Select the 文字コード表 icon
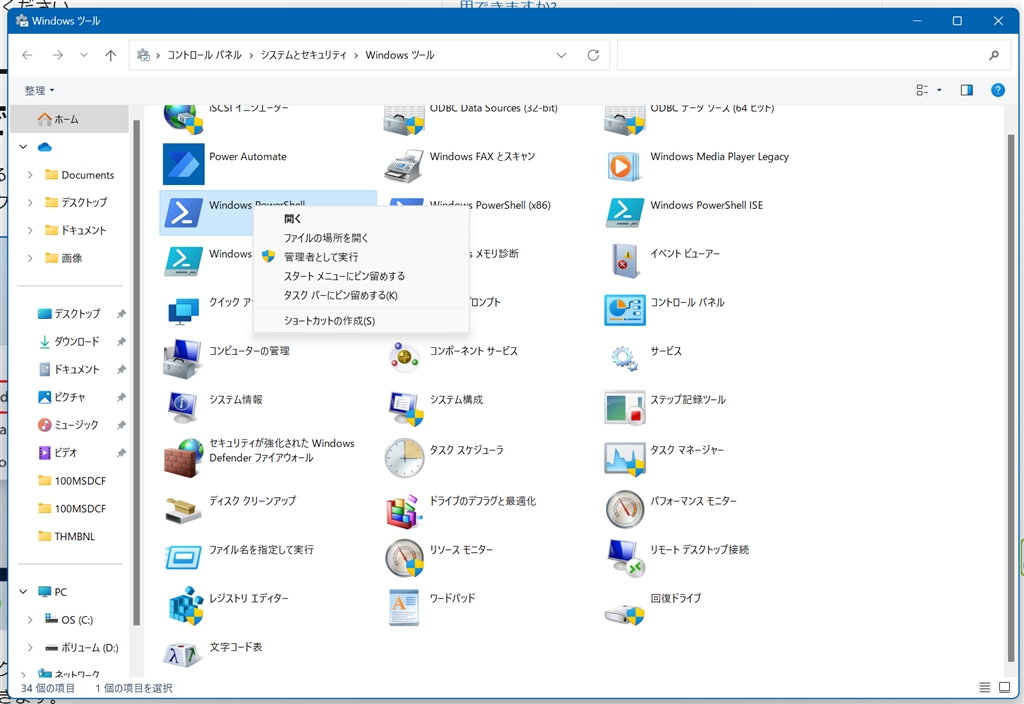 click(182, 655)
